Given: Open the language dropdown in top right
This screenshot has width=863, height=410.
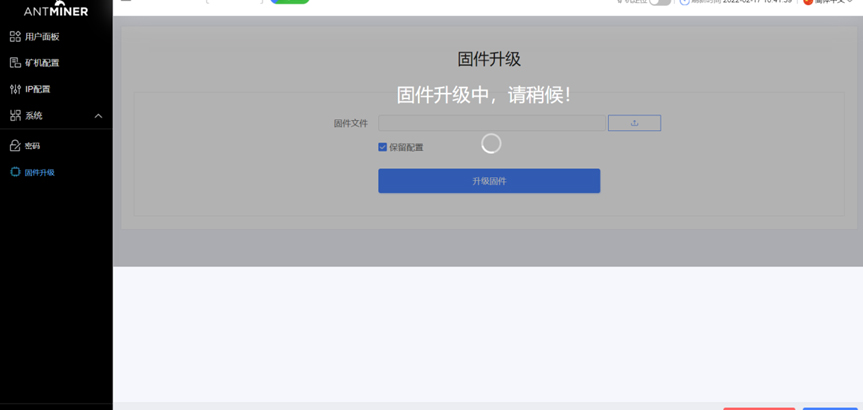Looking at the screenshot, I should 829,2.
